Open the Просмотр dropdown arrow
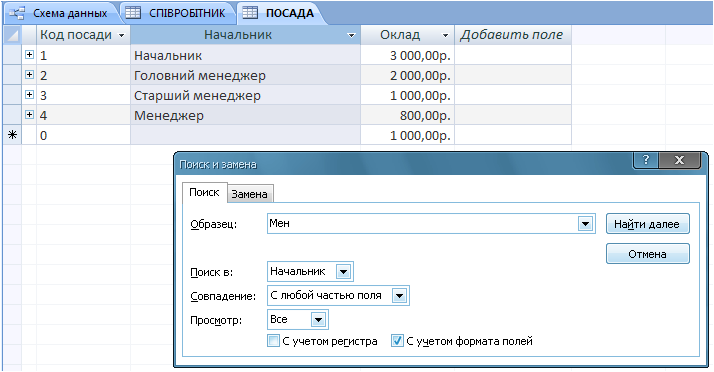Image resolution: width=714 pixels, height=372 pixels. [318, 320]
